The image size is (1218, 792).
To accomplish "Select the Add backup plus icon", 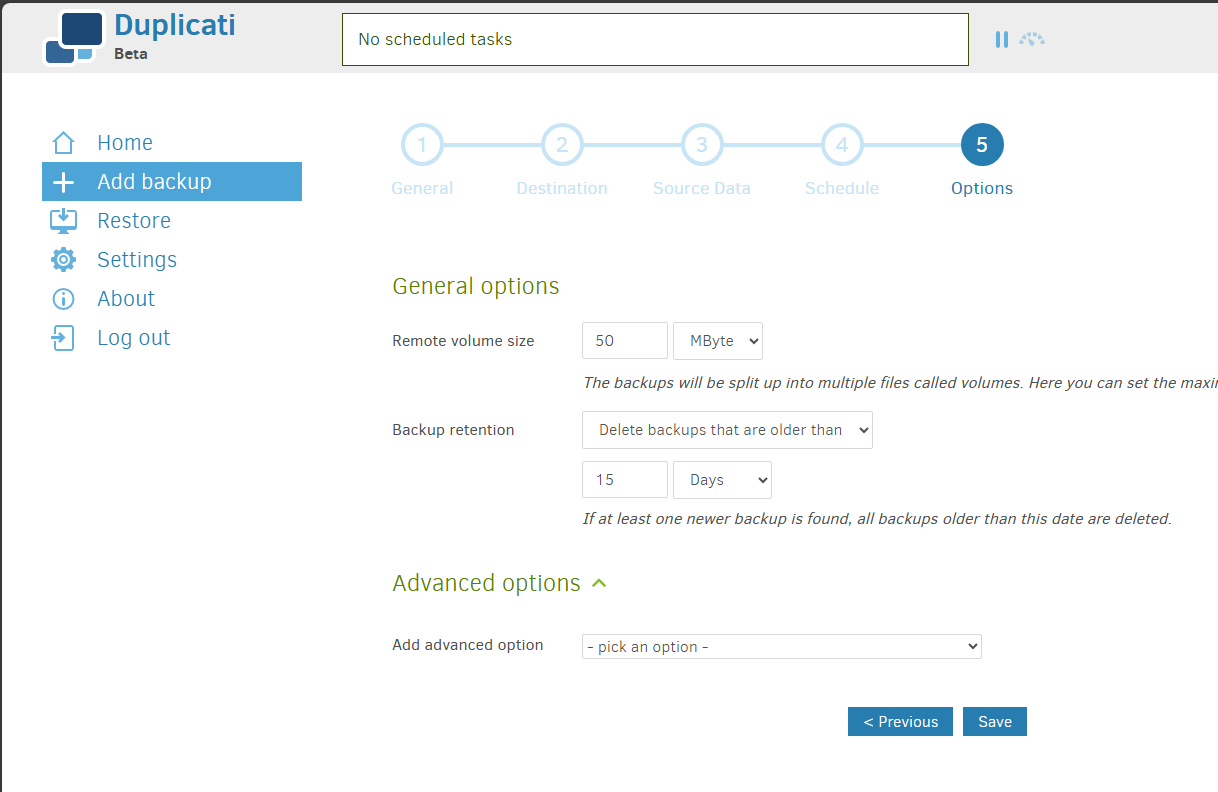I will tap(63, 181).
